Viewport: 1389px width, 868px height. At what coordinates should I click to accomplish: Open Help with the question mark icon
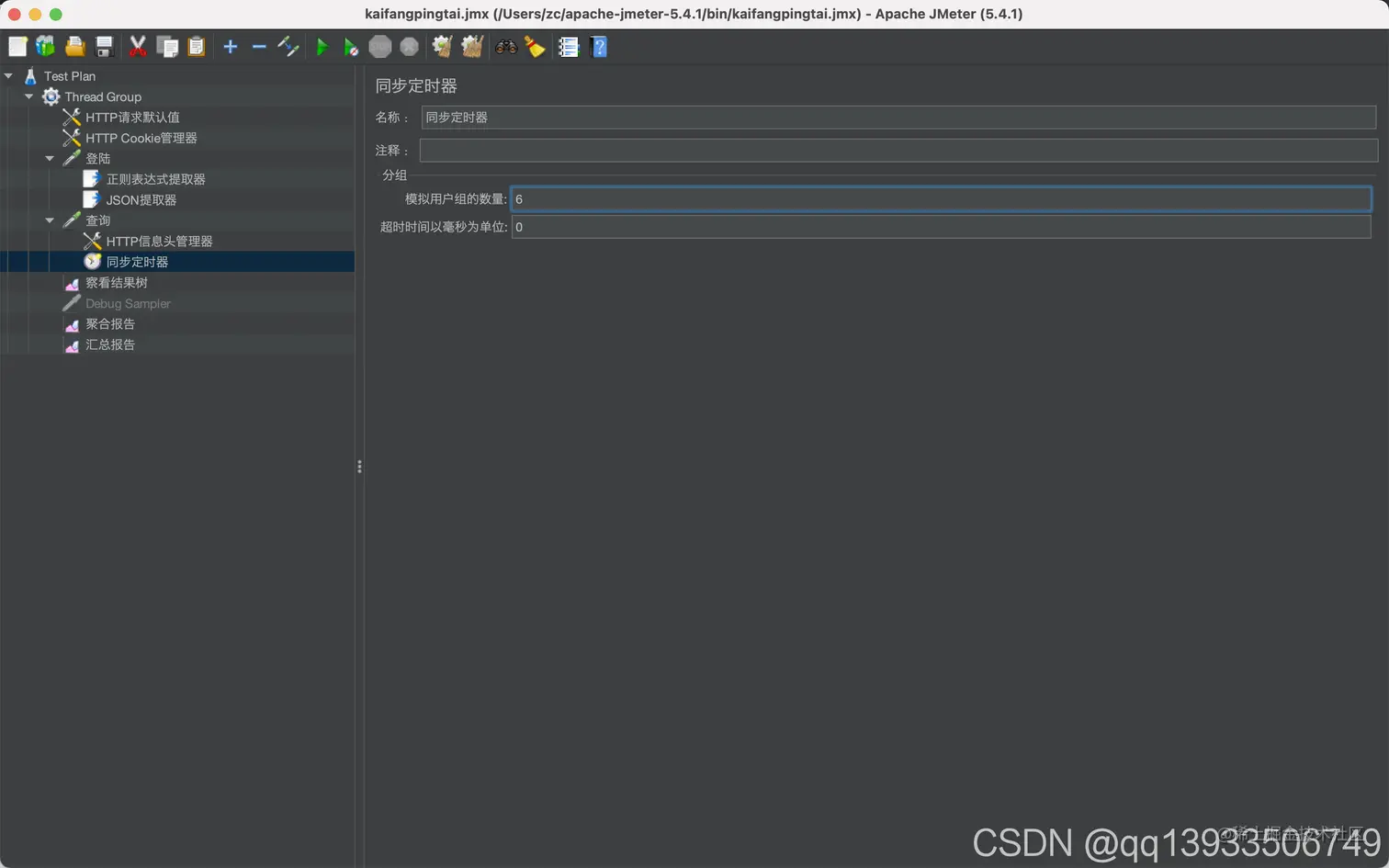(x=599, y=47)
